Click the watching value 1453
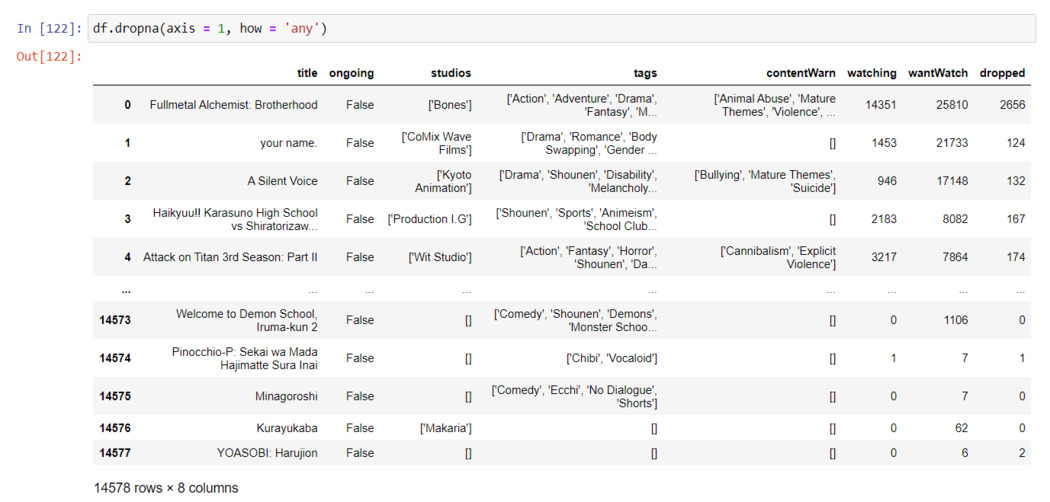 tap(884, 143)
